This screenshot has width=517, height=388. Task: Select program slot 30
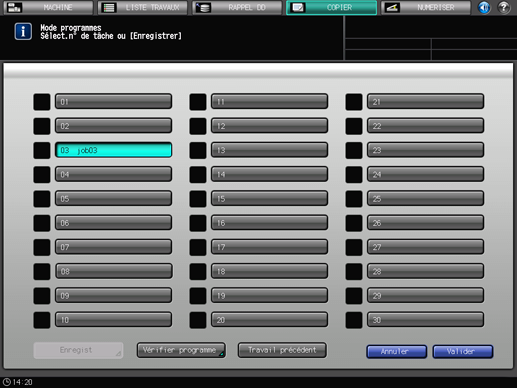pyautogui.click(x=425, y=320)
